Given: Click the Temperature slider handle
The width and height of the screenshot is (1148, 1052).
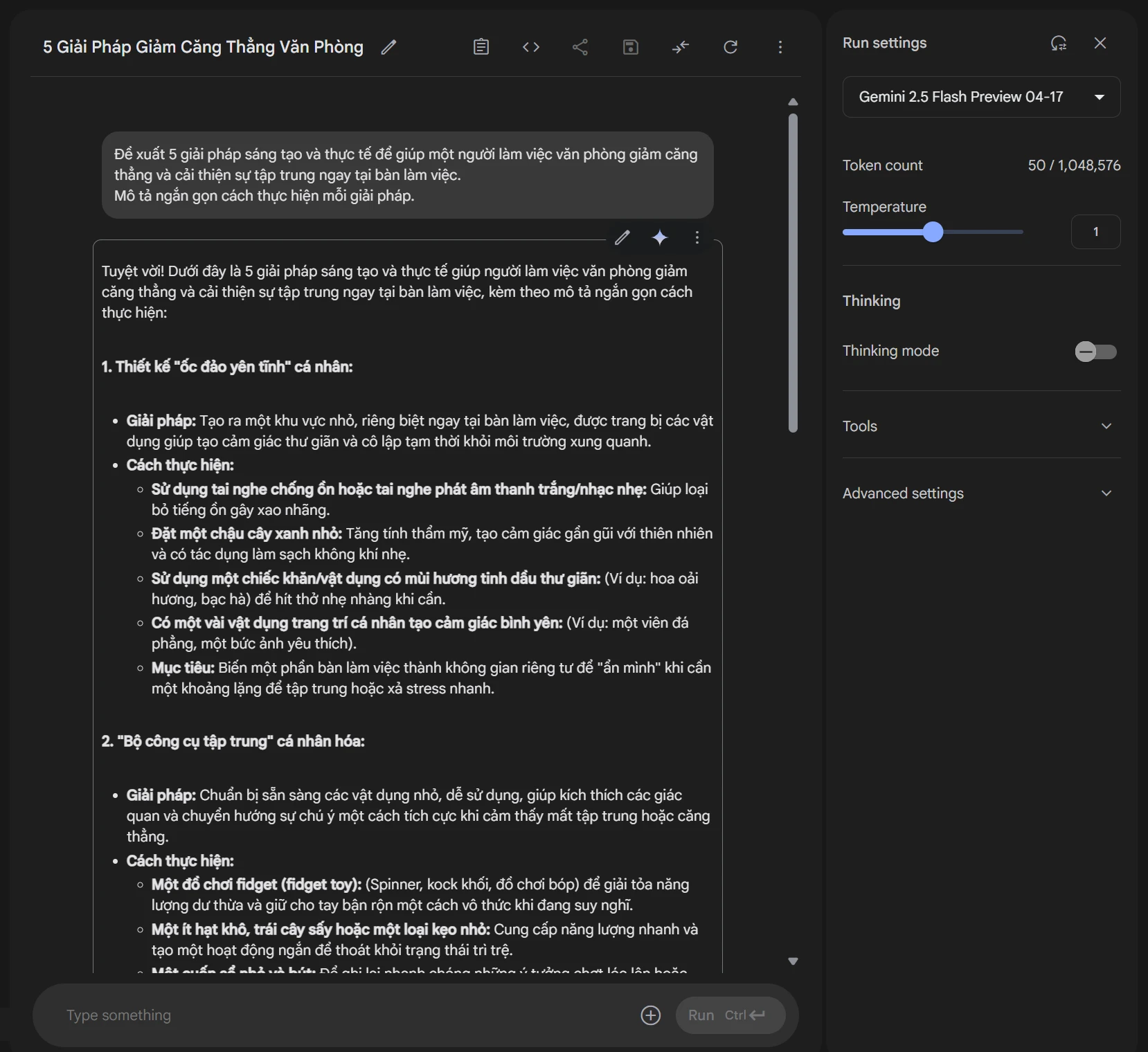Looking at the screenshot, I should point(933,233).
